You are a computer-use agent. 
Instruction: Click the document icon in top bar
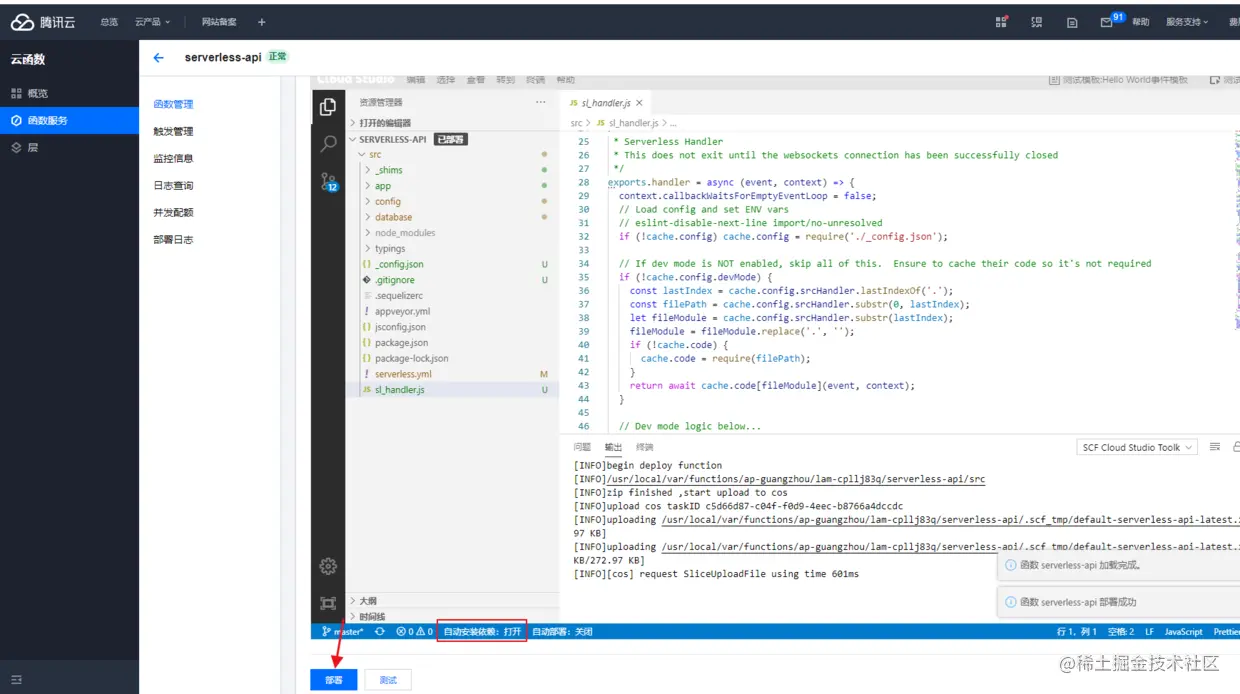pyautogui.click(x=1072, y=22)
